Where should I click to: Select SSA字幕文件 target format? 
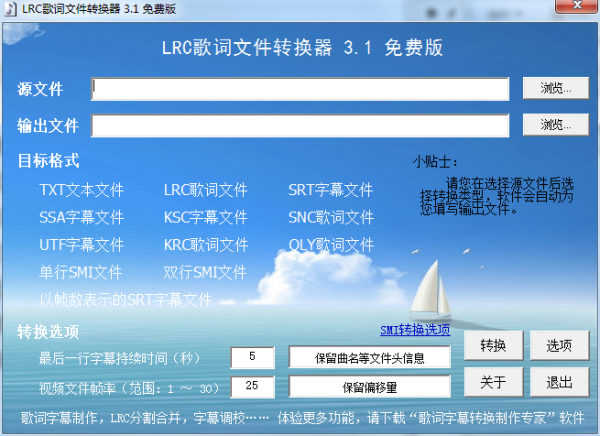pos(81,217)
